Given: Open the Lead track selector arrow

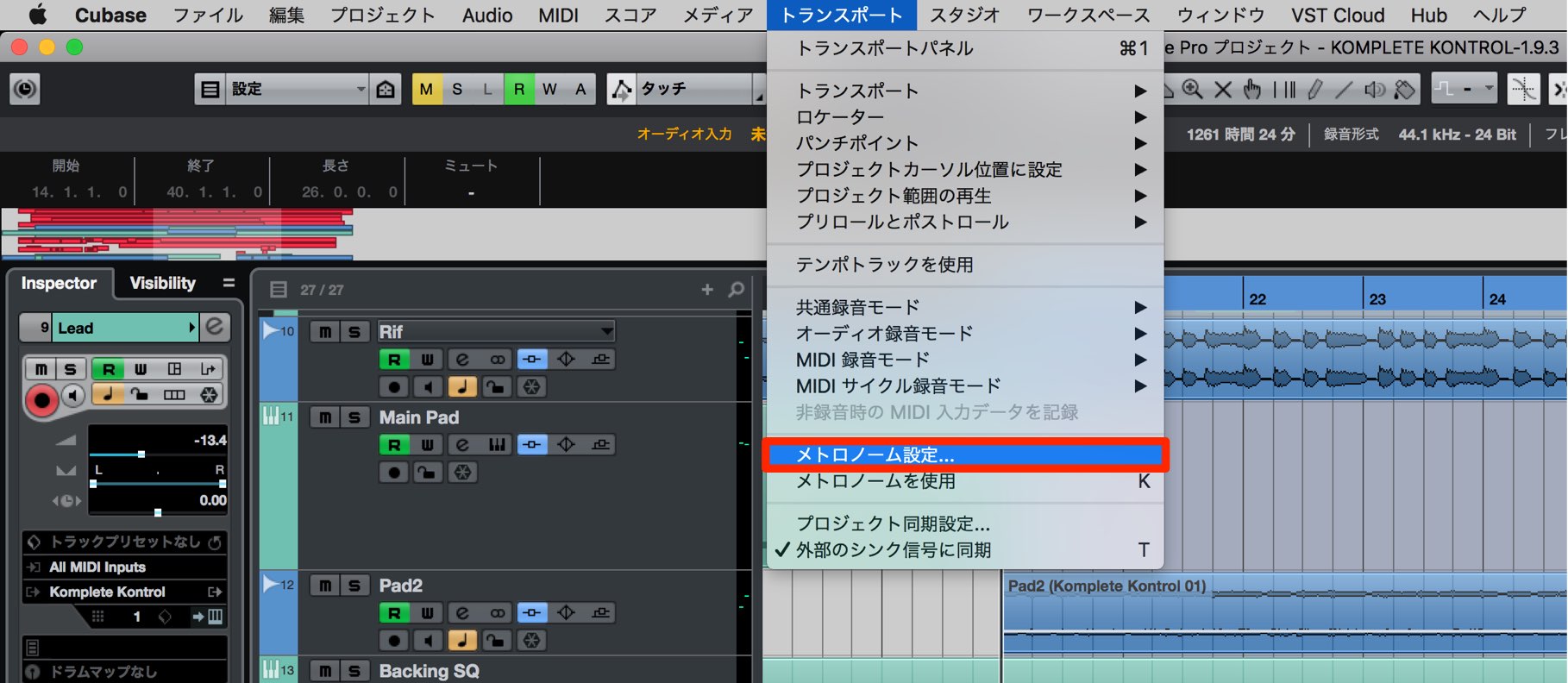Looking at the screenshot, I should (x=191, y=328).
